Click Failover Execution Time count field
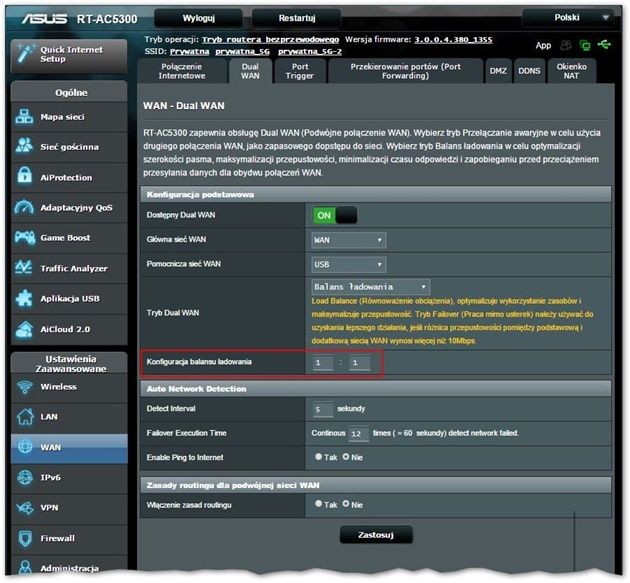 tap(358, 434)
